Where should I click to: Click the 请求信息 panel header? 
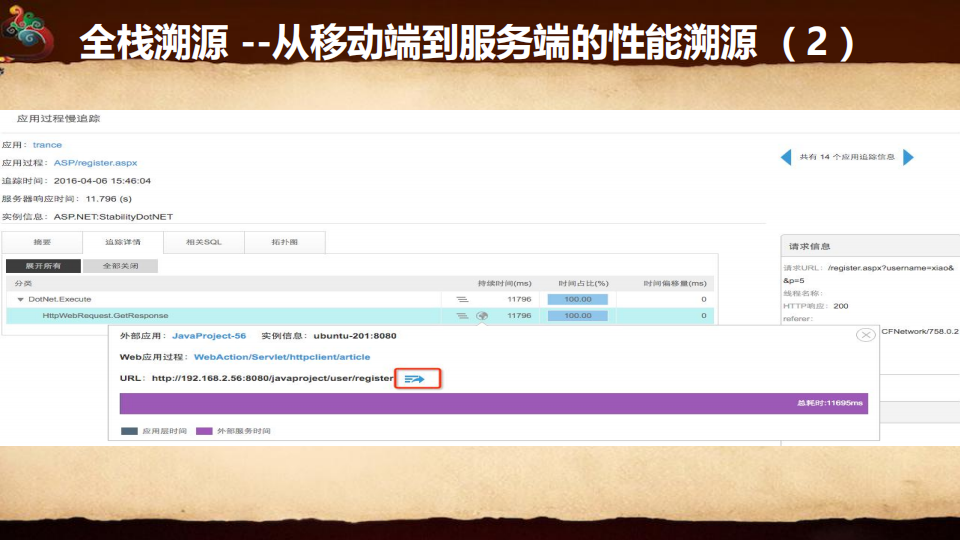pos(870,246)
